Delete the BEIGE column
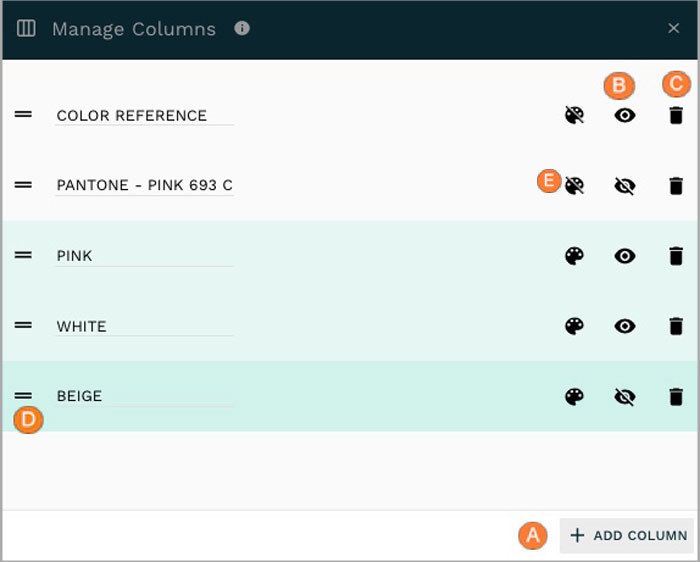Screen dimensions: 700x562 pos(676,396)
